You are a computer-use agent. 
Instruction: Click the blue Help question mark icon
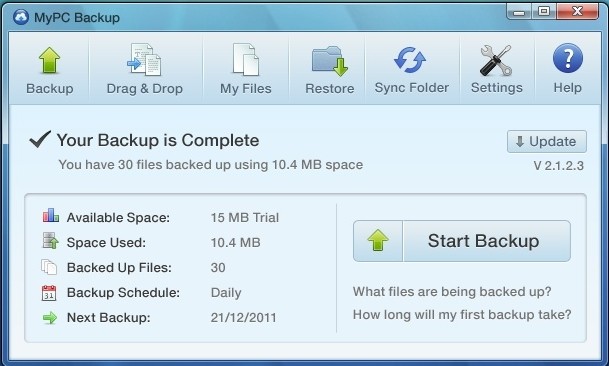567,58
